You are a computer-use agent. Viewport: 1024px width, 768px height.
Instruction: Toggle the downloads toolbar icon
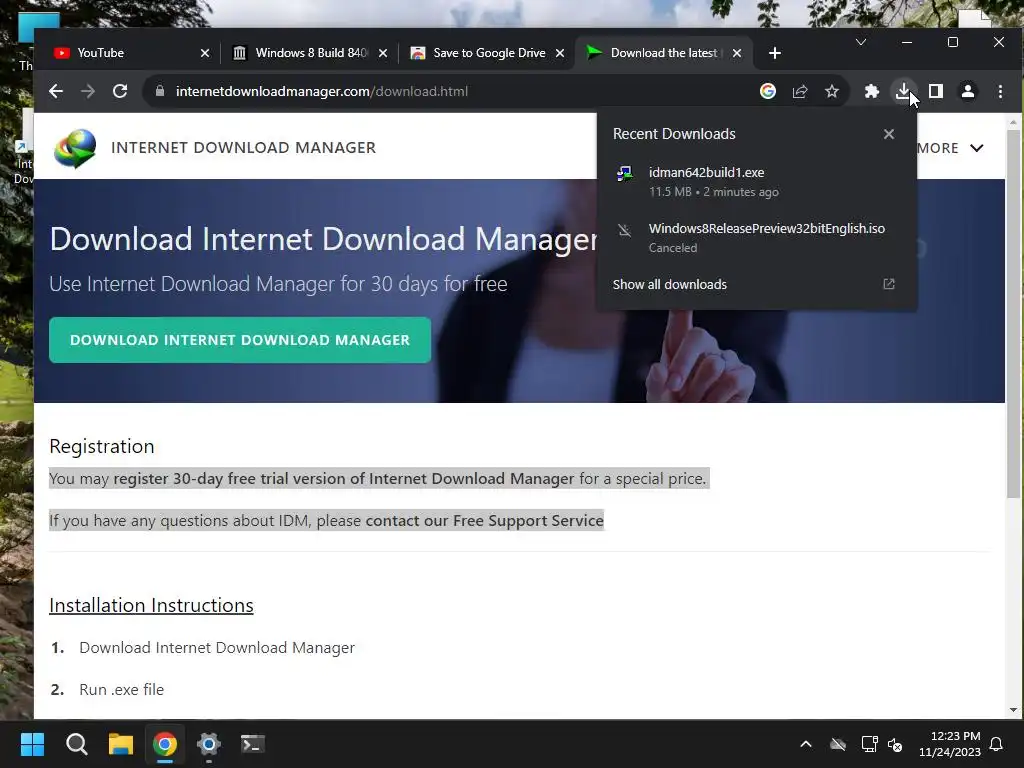(x=903, y=91)
